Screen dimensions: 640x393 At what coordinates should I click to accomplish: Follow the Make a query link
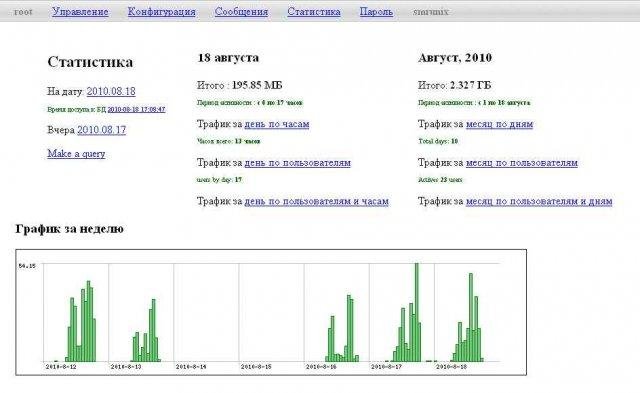[x=76, y=153]
